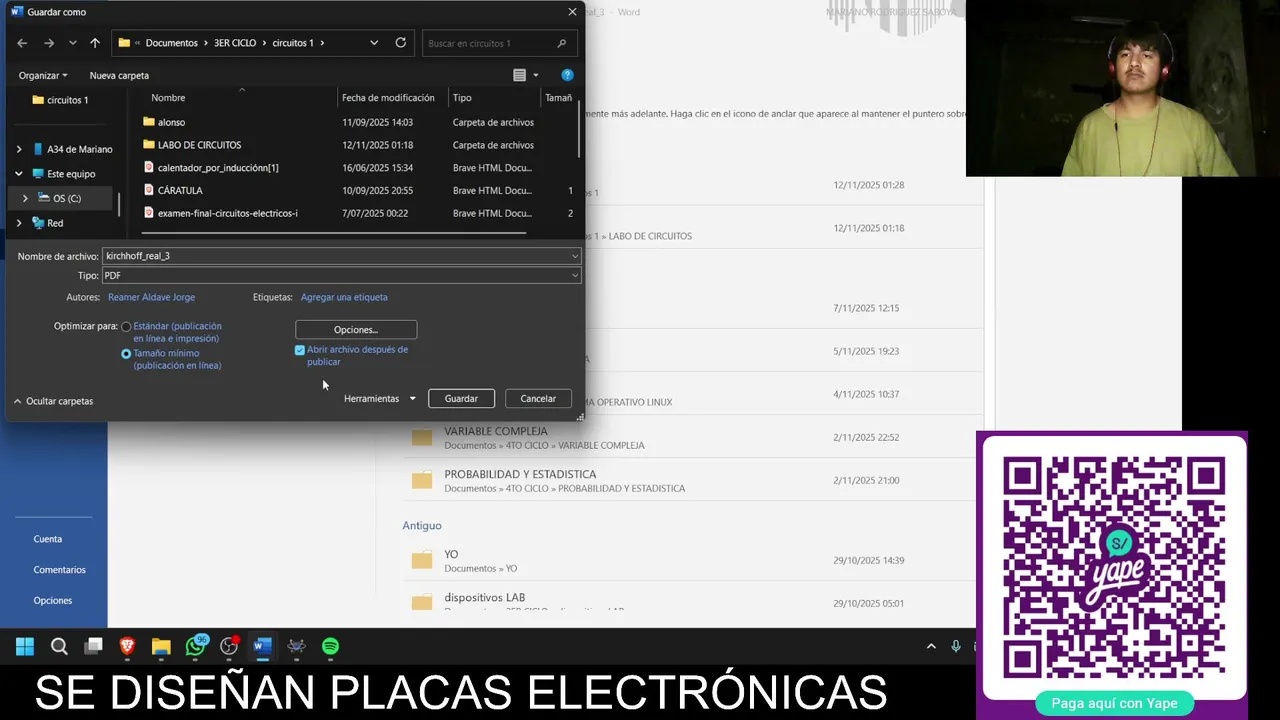1280x720 pixels.
Task: Select '3ER CICLO' in the breadcrumb path
Action: (x=235, y=43)
